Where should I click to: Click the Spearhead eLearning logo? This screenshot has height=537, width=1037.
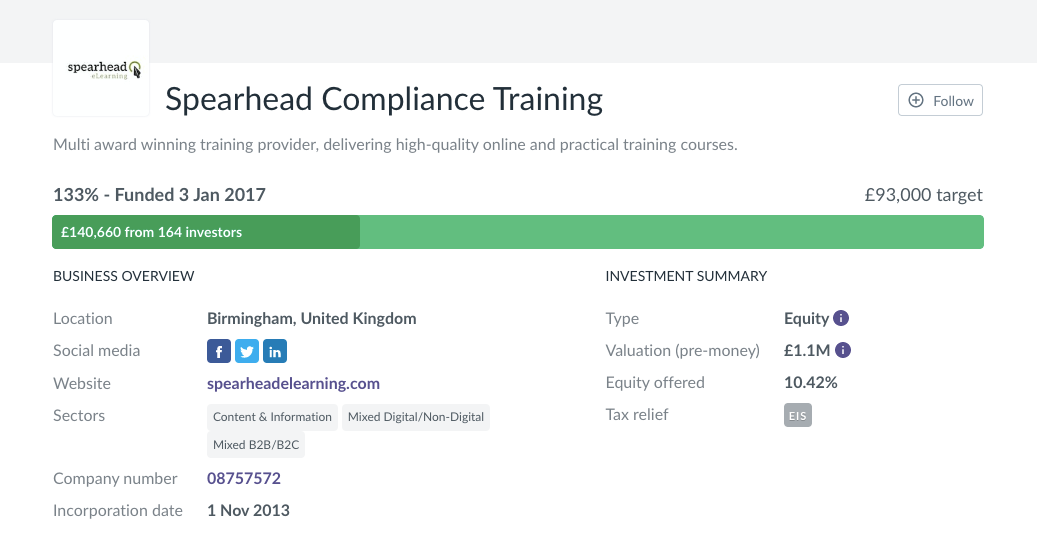tap(101, 68)
